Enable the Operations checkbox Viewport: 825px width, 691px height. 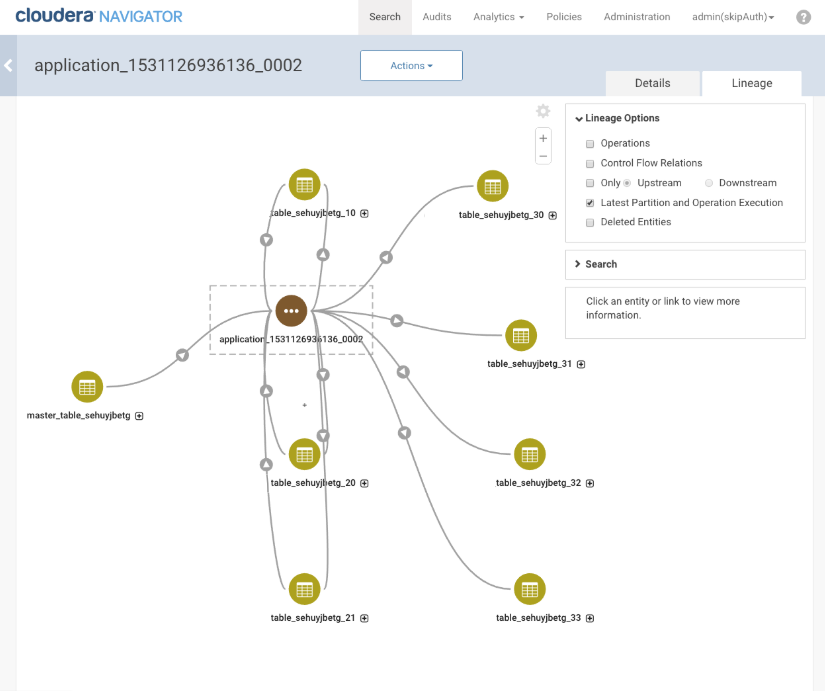point(590,144)
